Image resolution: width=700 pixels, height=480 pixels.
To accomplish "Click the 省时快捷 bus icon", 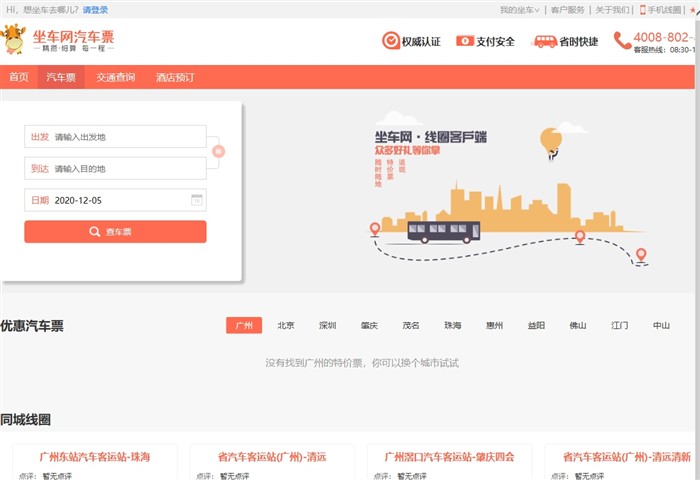I will [x=545, y=41].
